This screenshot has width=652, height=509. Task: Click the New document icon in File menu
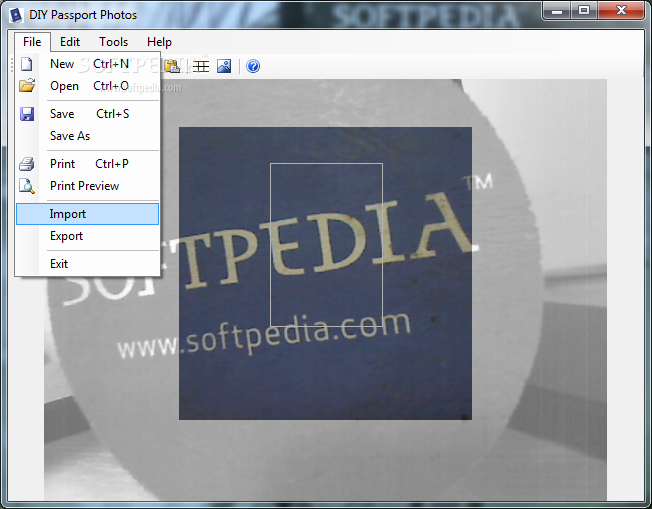tap(27, 64)
